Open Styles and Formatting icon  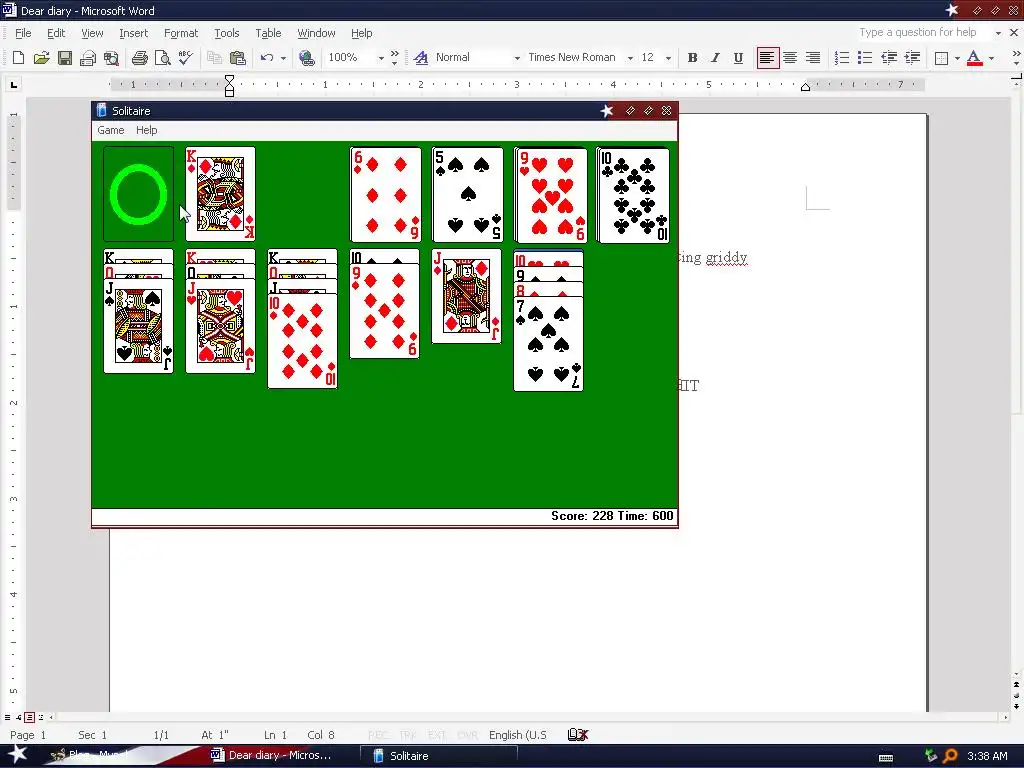pyautogui.click(x=421, y=57)
